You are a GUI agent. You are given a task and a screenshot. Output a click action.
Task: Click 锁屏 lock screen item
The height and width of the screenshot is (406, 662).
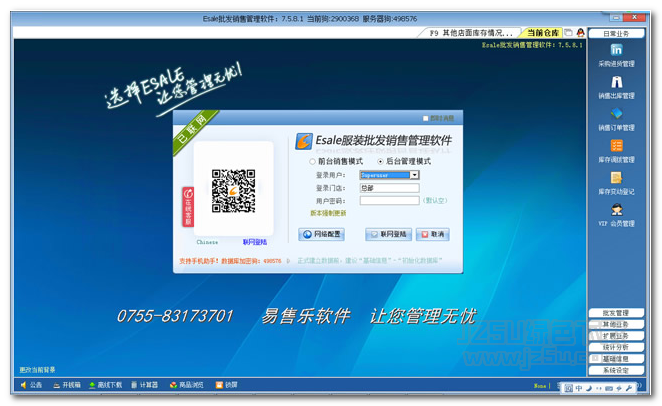(227, 385)
